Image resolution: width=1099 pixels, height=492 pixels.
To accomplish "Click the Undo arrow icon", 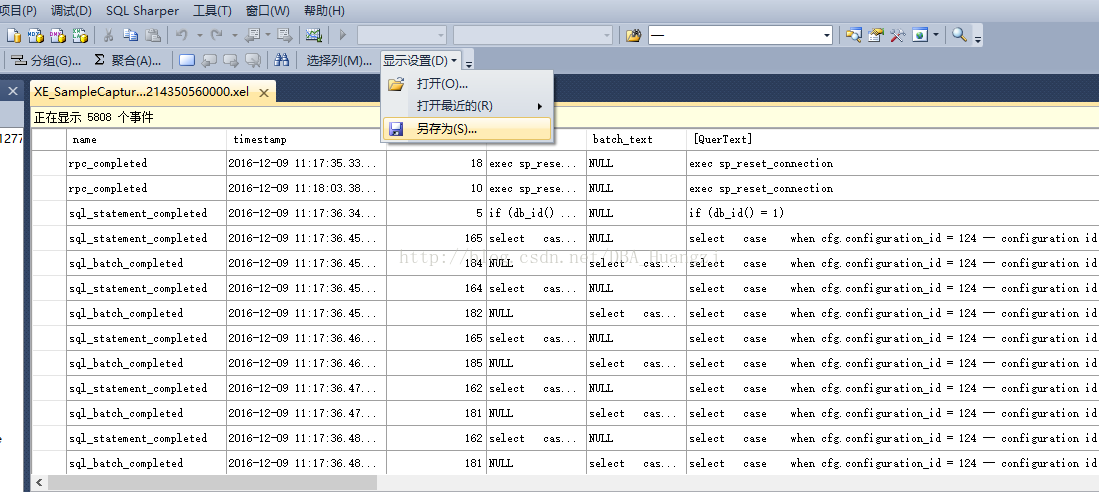I will 182,35.
